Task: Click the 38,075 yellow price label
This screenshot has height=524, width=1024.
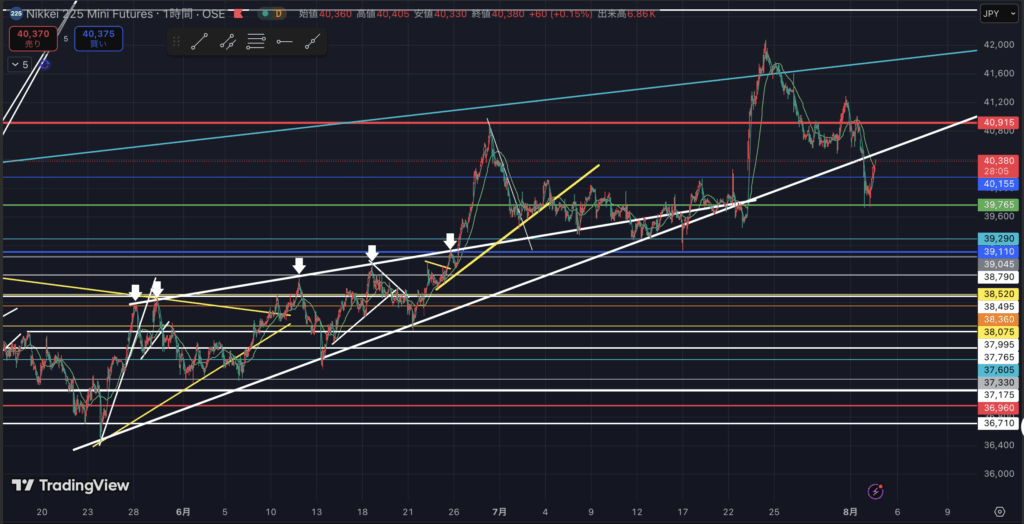Action: 999,331
